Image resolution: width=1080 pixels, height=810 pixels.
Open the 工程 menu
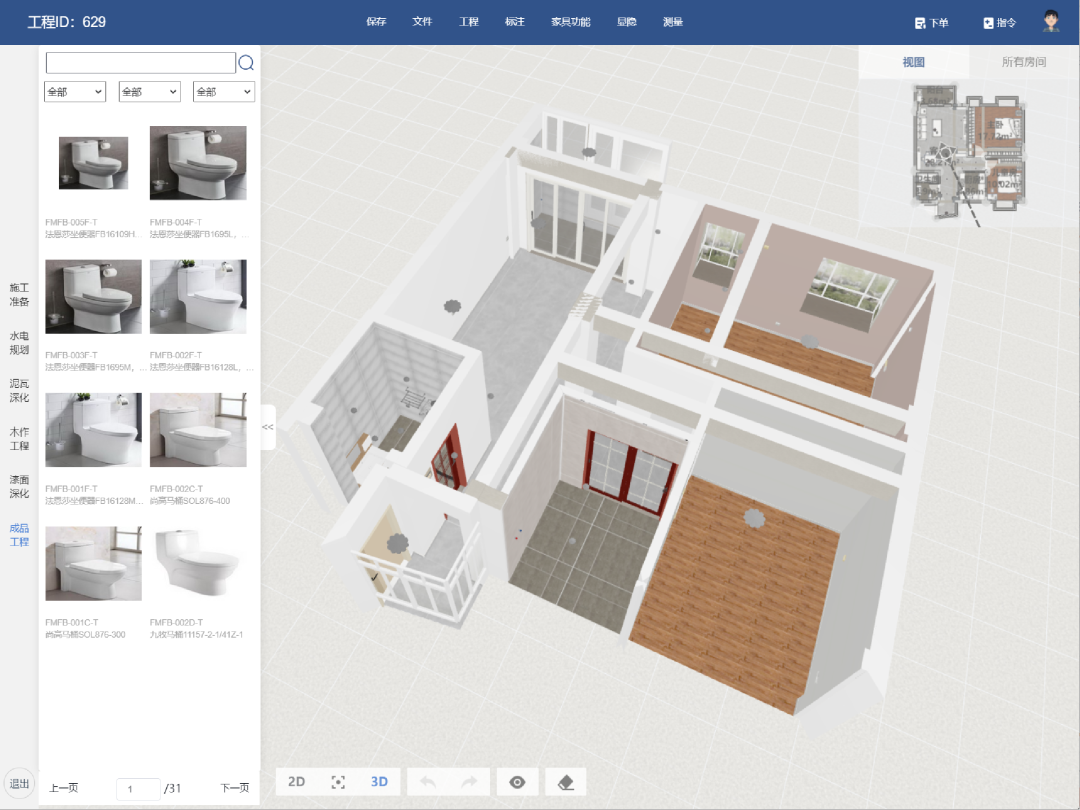(469, 22)
